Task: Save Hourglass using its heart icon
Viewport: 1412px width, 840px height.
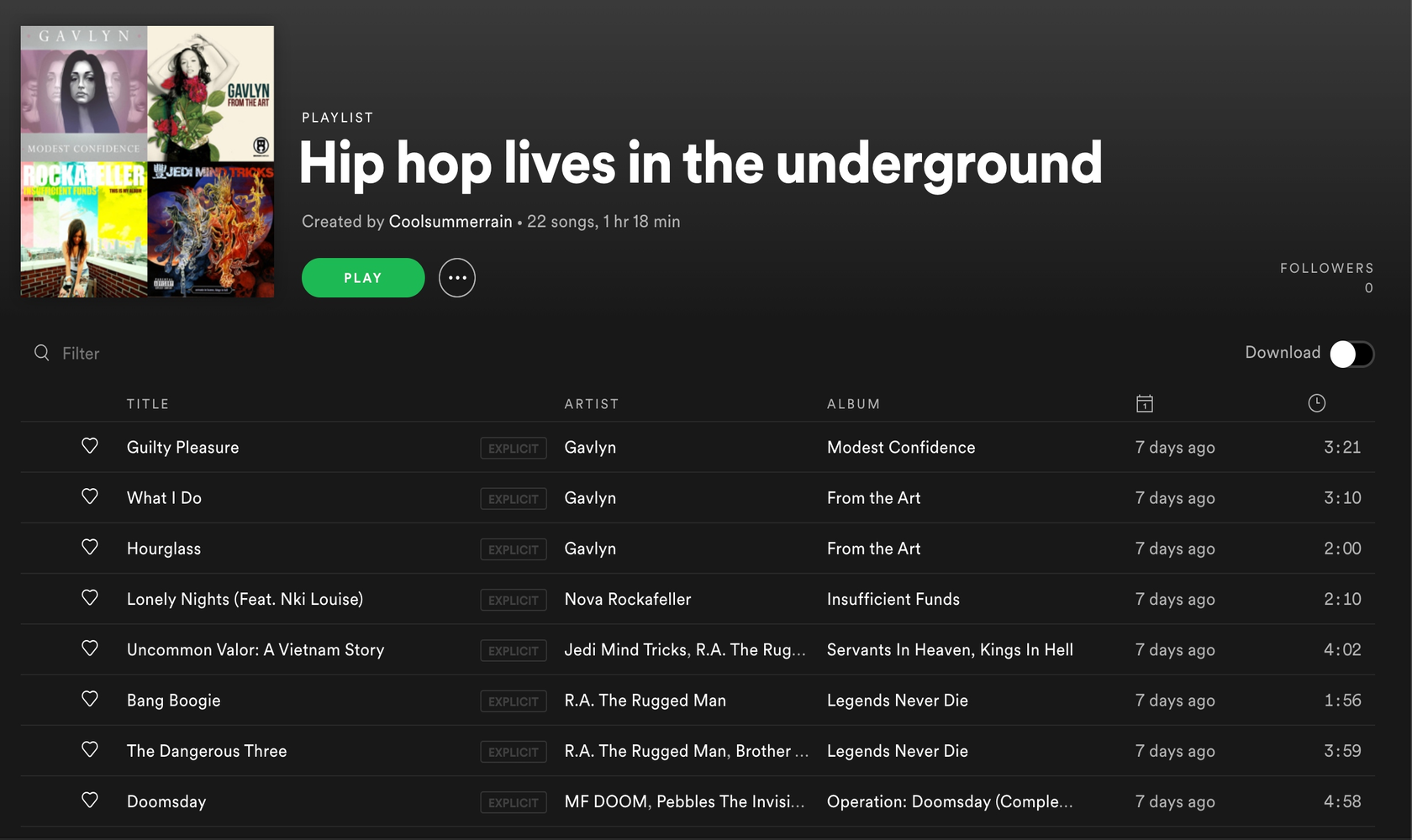Action: click(90, 547)
